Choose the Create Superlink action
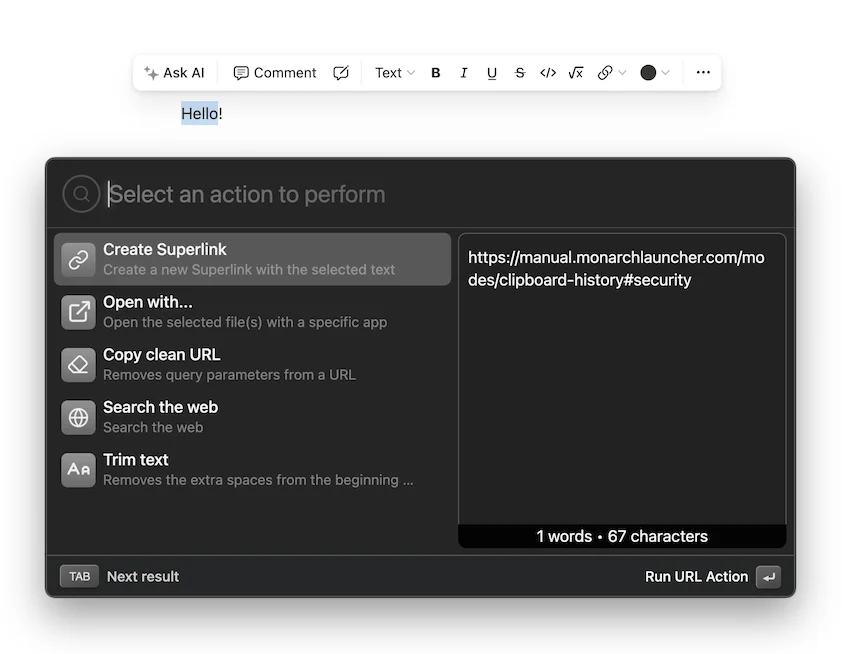Image resolution: width=842 pixels, height=654 pixels. point(200,258)
